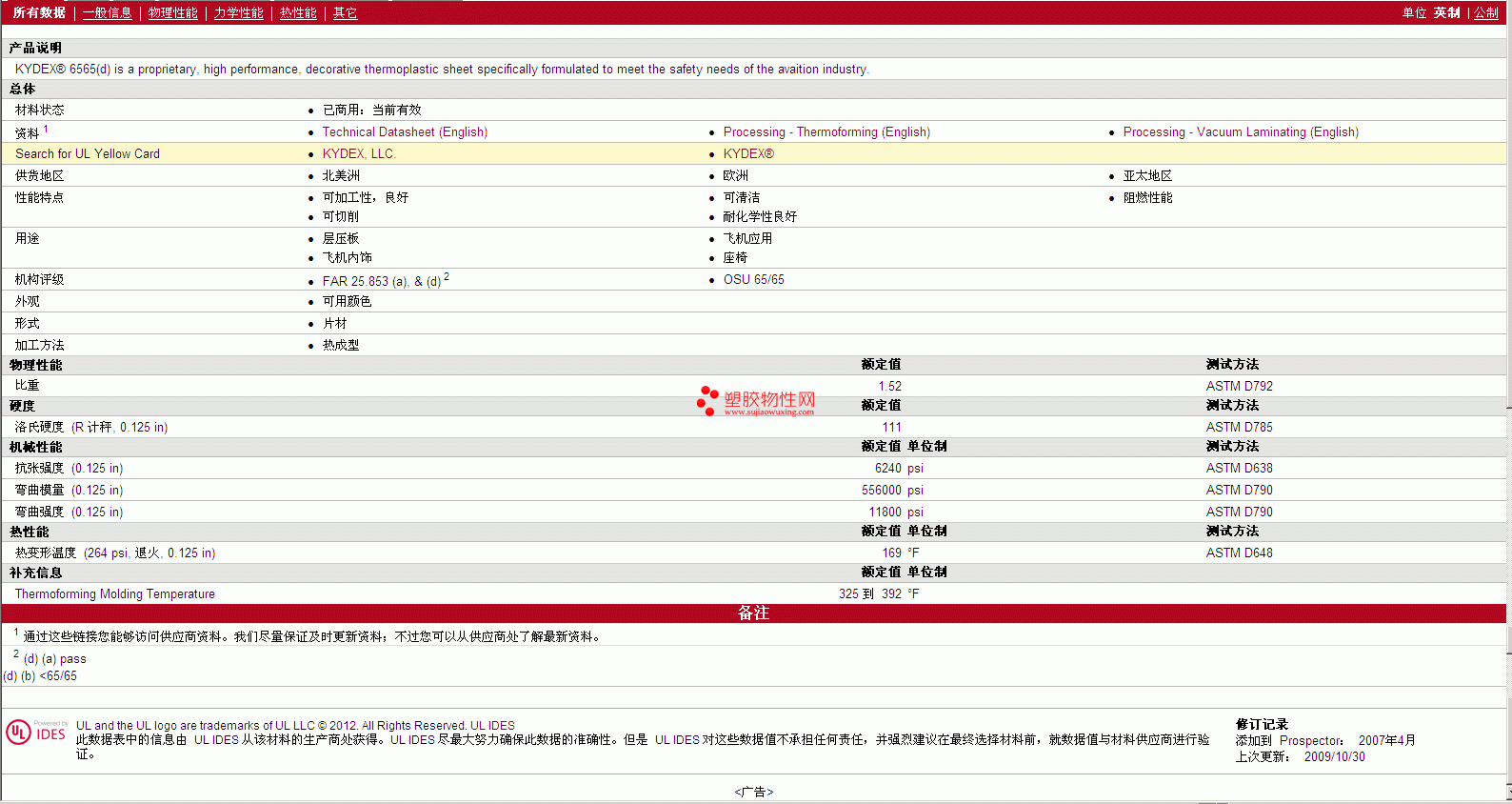The height and width of the screenshot is (804, 1512).
Task: Select Rockwell hardness value 111
Action: [891, 428]
